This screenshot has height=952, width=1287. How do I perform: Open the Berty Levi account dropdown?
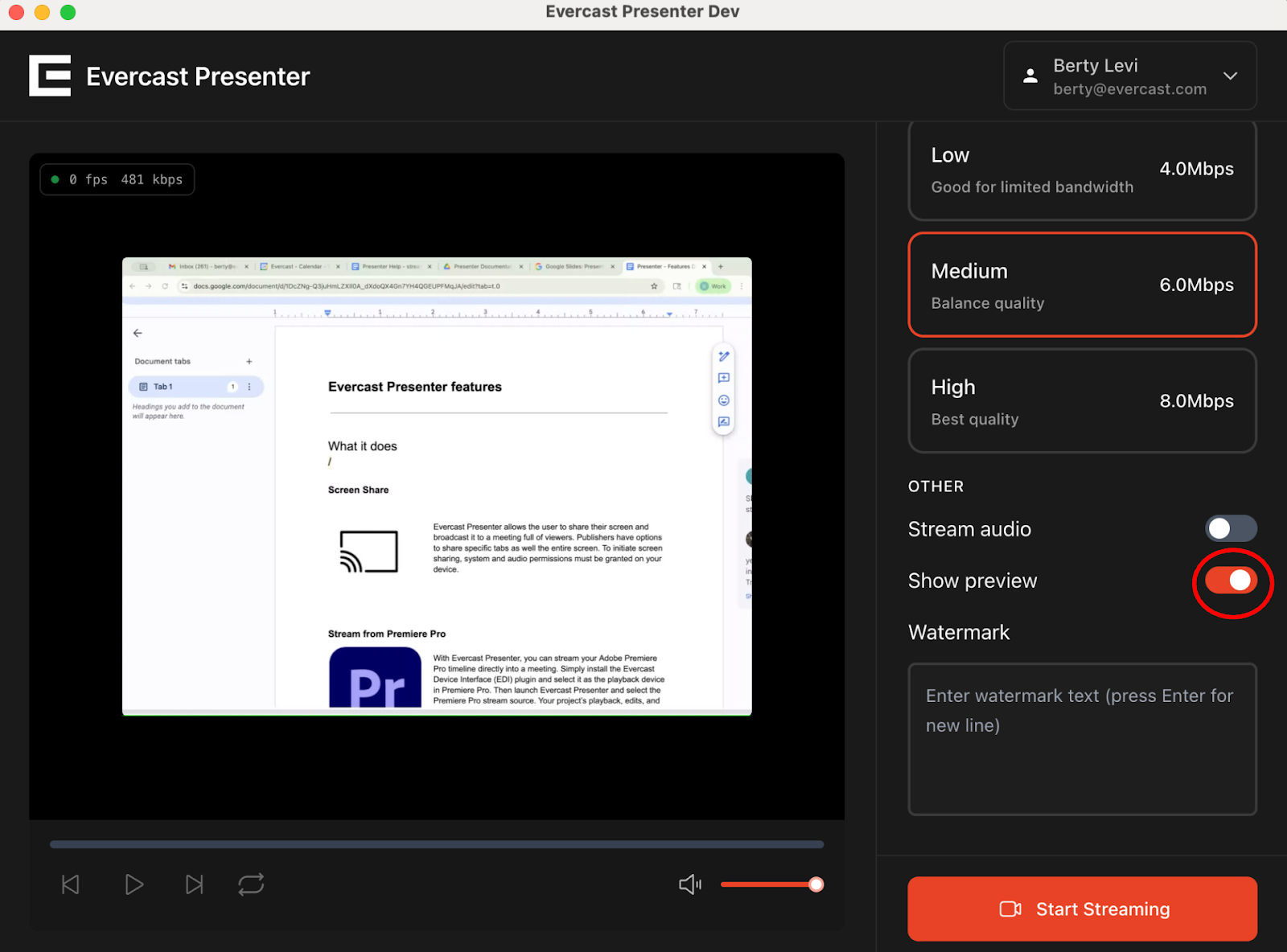(1130, 76)
